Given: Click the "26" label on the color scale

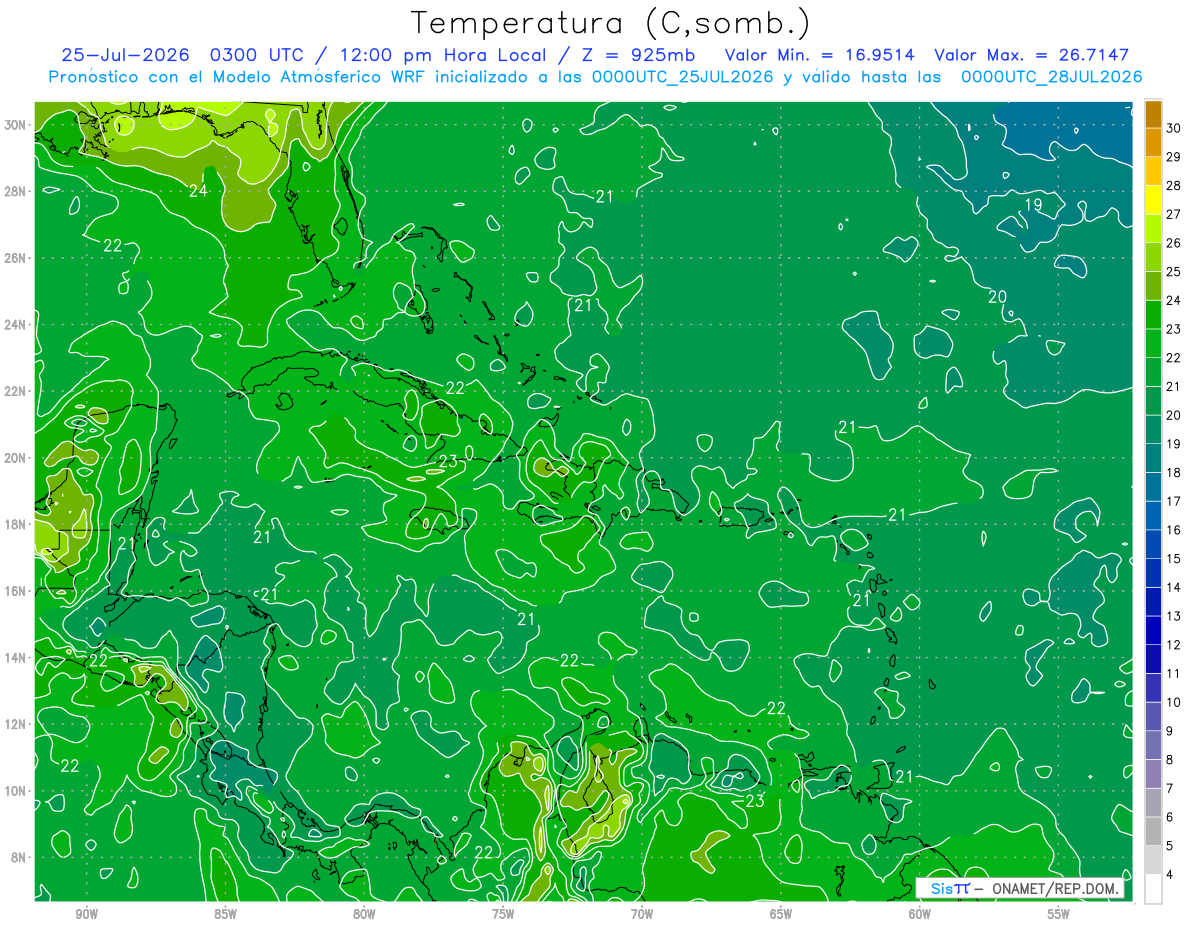Looking at the screenshot, I should (1174, 243).
